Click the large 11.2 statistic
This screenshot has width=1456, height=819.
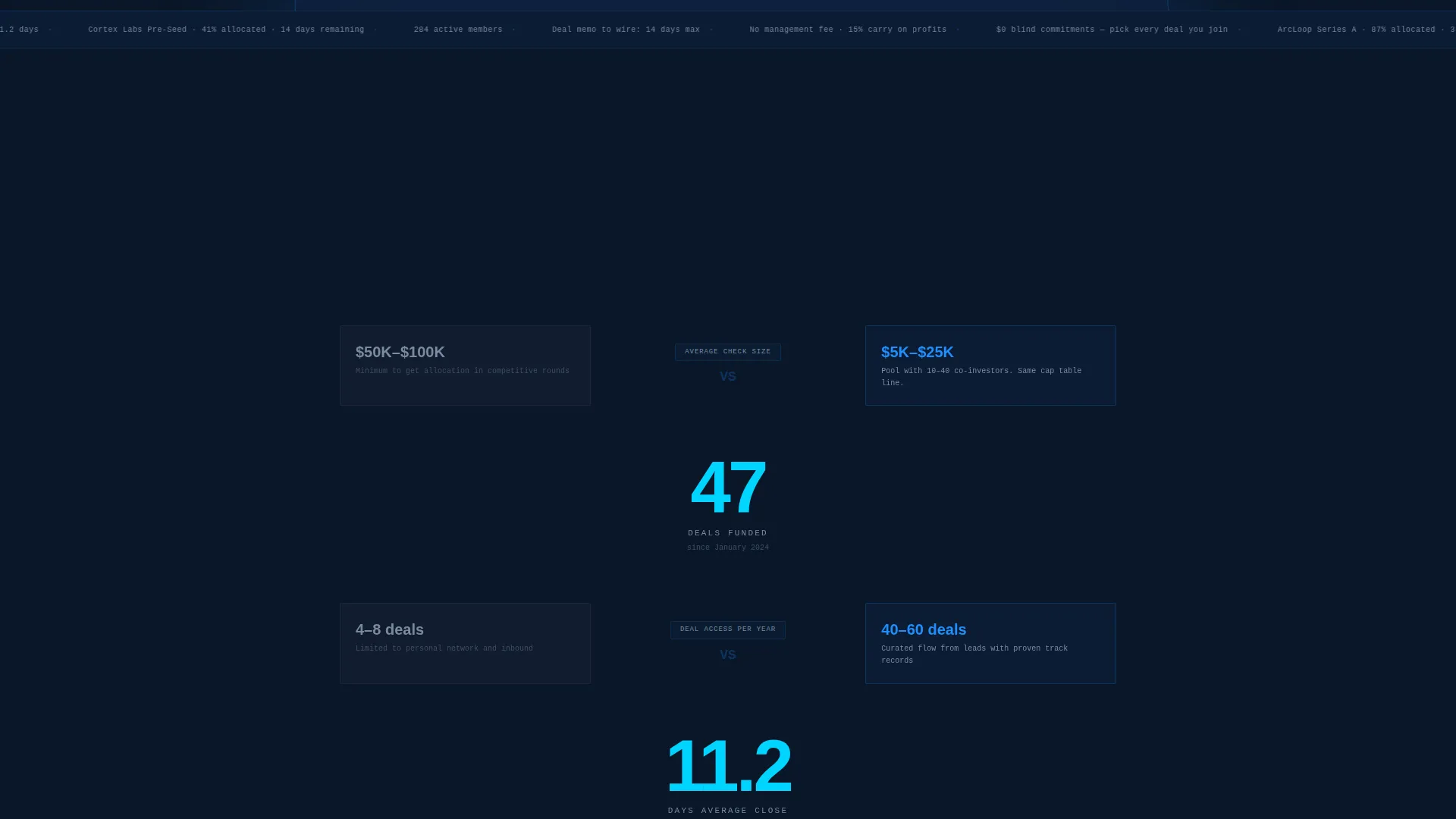pyautogui.click(x=728, y=766)
